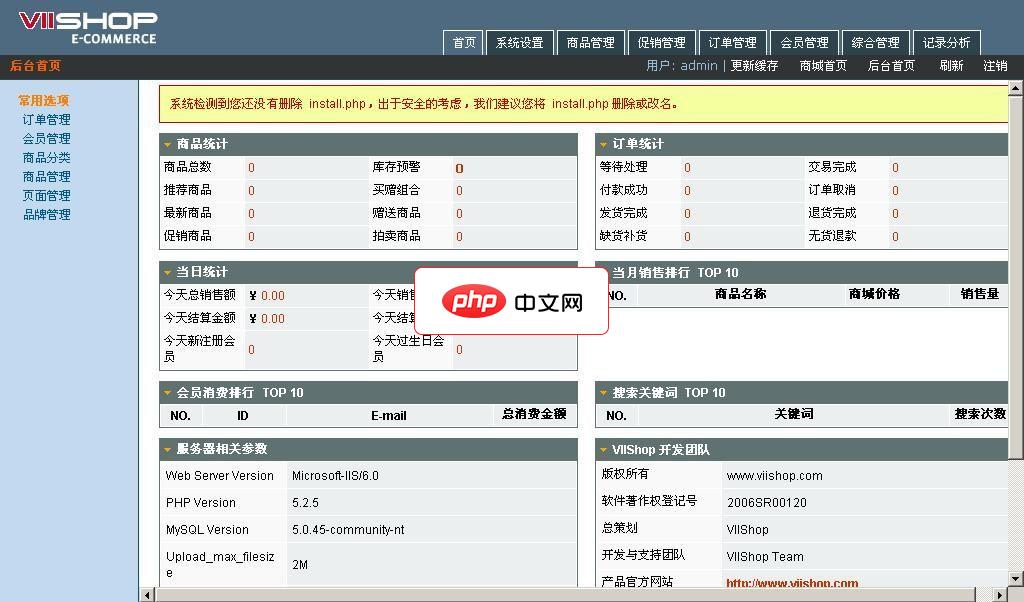This screenshot has width=1024, height=602.
Task: Click 更新缓存 to refresh cache
Action: [756, 65]
